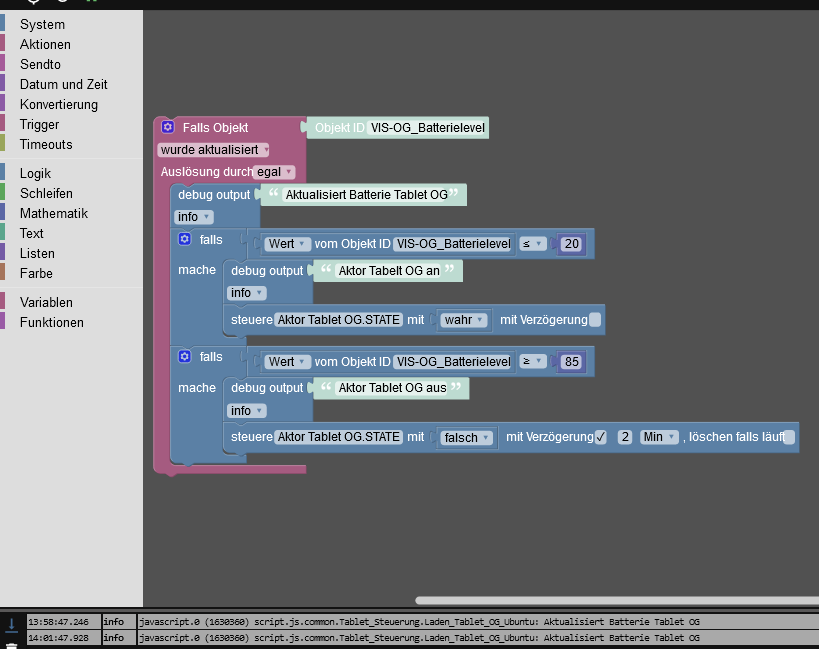Change Min unit dropdown for delay
Screen dimensions: 819x649
click(x=659, y=437)
